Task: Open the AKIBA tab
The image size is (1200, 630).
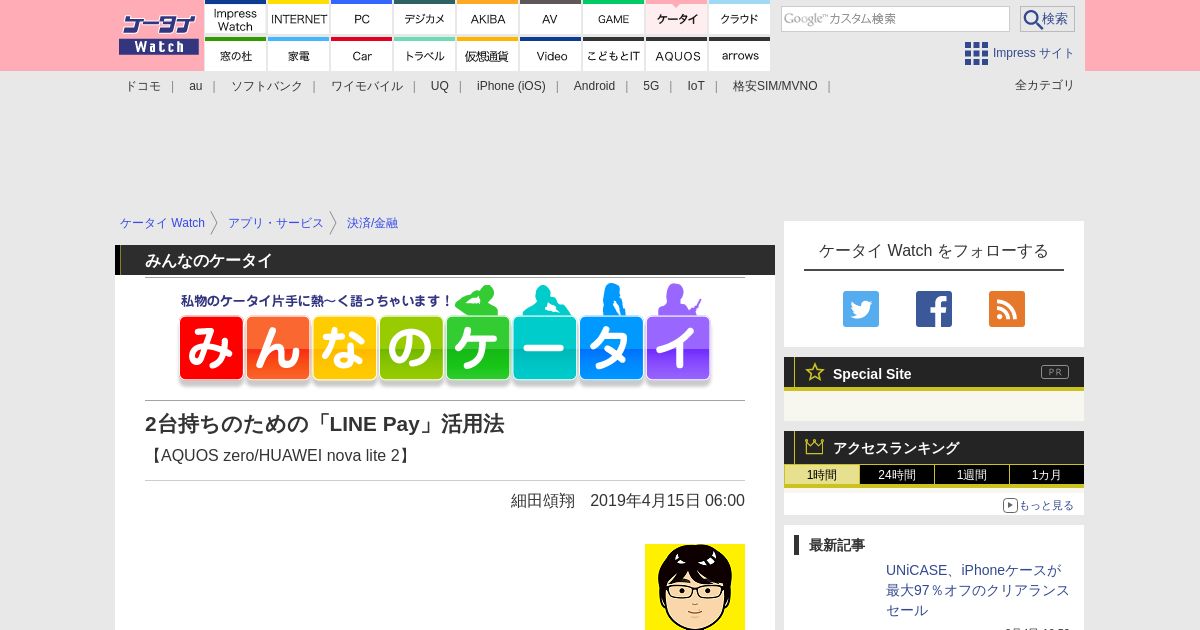Action: click(x=488, y=18)
